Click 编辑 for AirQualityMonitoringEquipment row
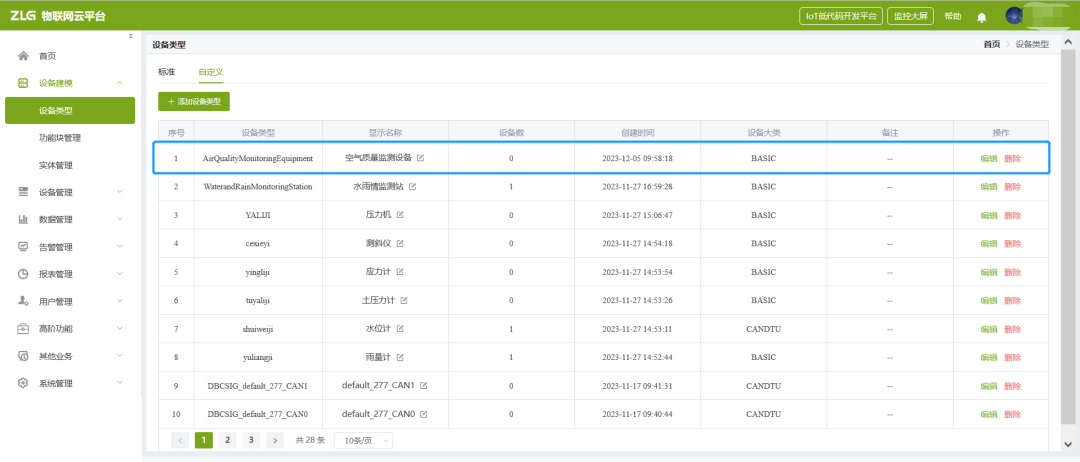1080x462 pixels. pyautogui.click(x=988, y=158)
